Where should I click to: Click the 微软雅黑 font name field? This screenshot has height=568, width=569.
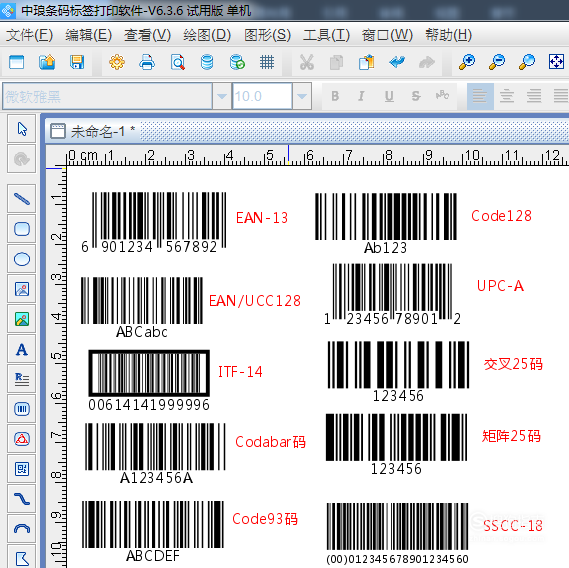pos(107,96)
